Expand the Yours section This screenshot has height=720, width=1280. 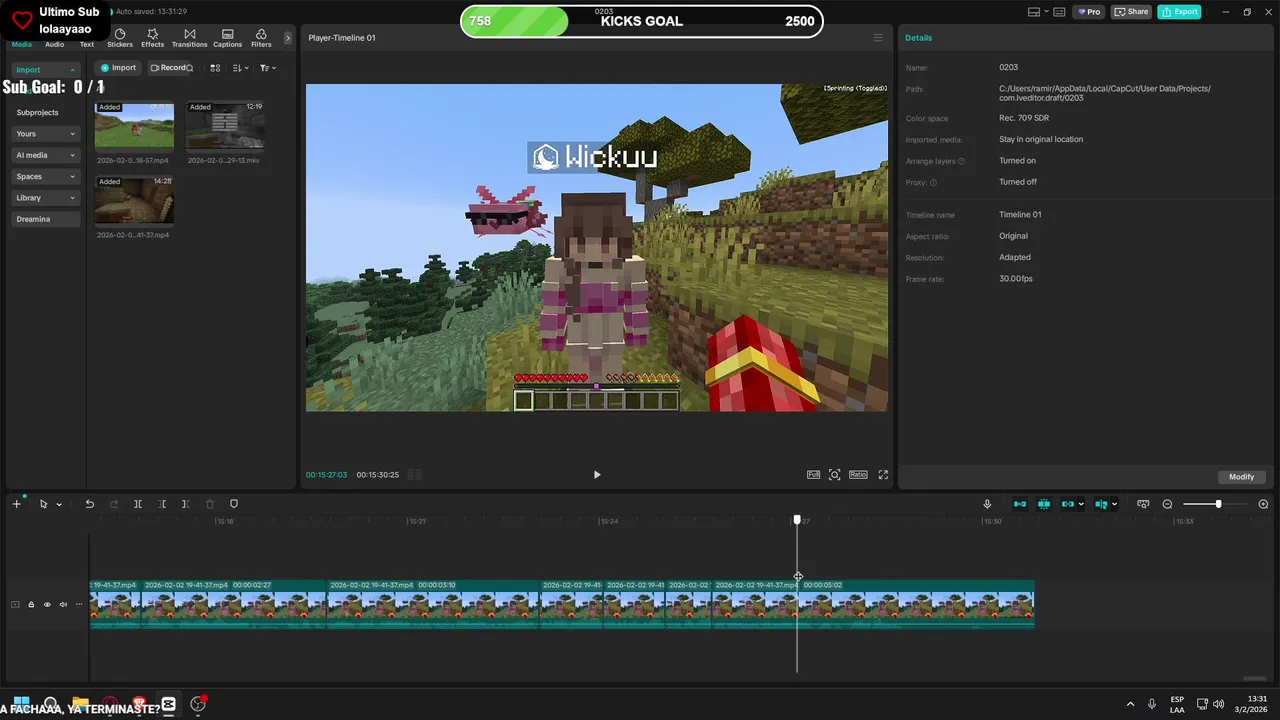(45, 134)
